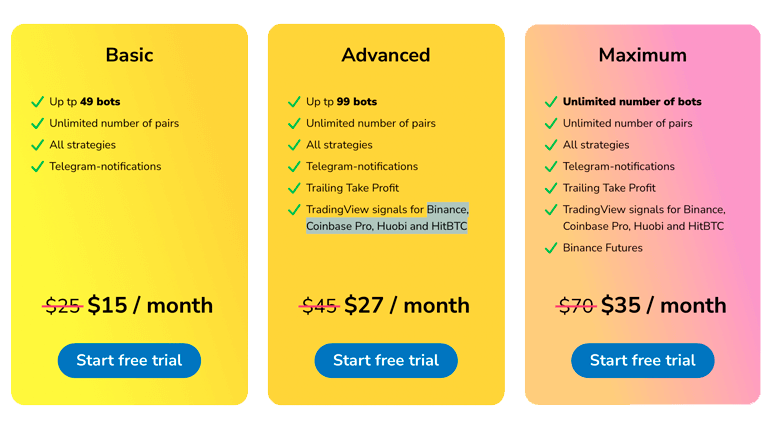
Task: Click Start free trial under Advanced plan
Action: click(386, 360)
